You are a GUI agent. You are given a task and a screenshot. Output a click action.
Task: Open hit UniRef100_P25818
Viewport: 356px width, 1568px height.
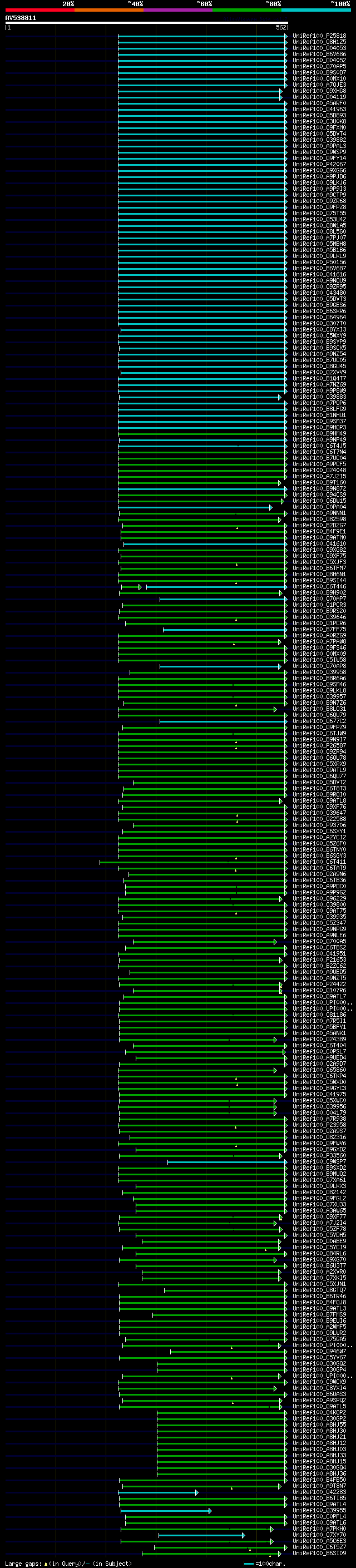pos(319,36)
